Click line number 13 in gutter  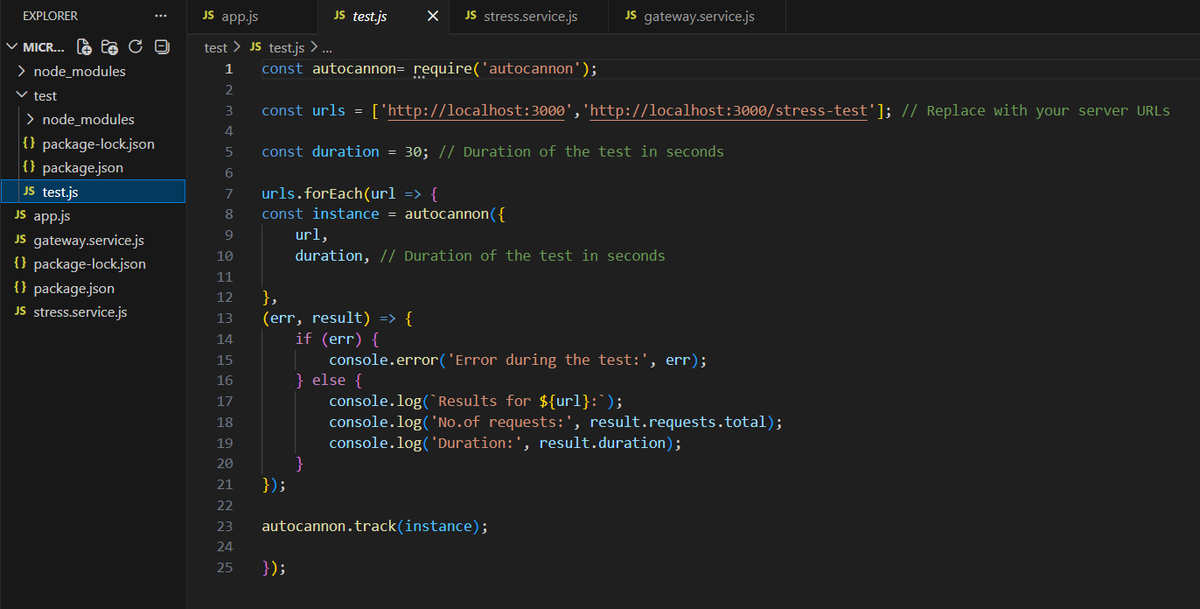(x=225, y=318)
